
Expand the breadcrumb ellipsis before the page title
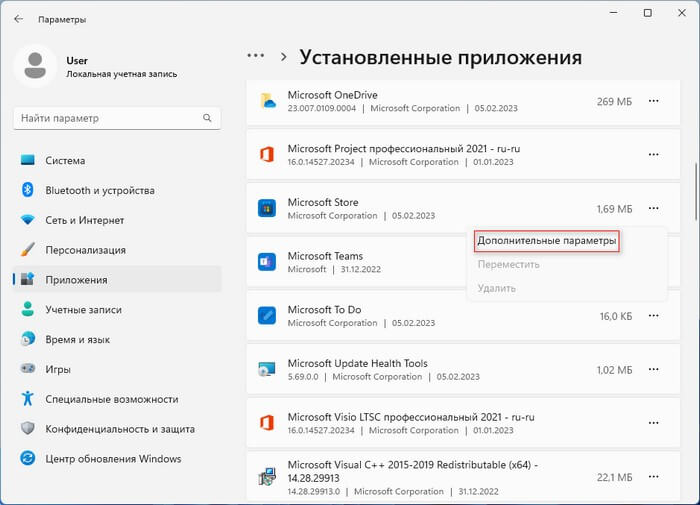[256, 56]
